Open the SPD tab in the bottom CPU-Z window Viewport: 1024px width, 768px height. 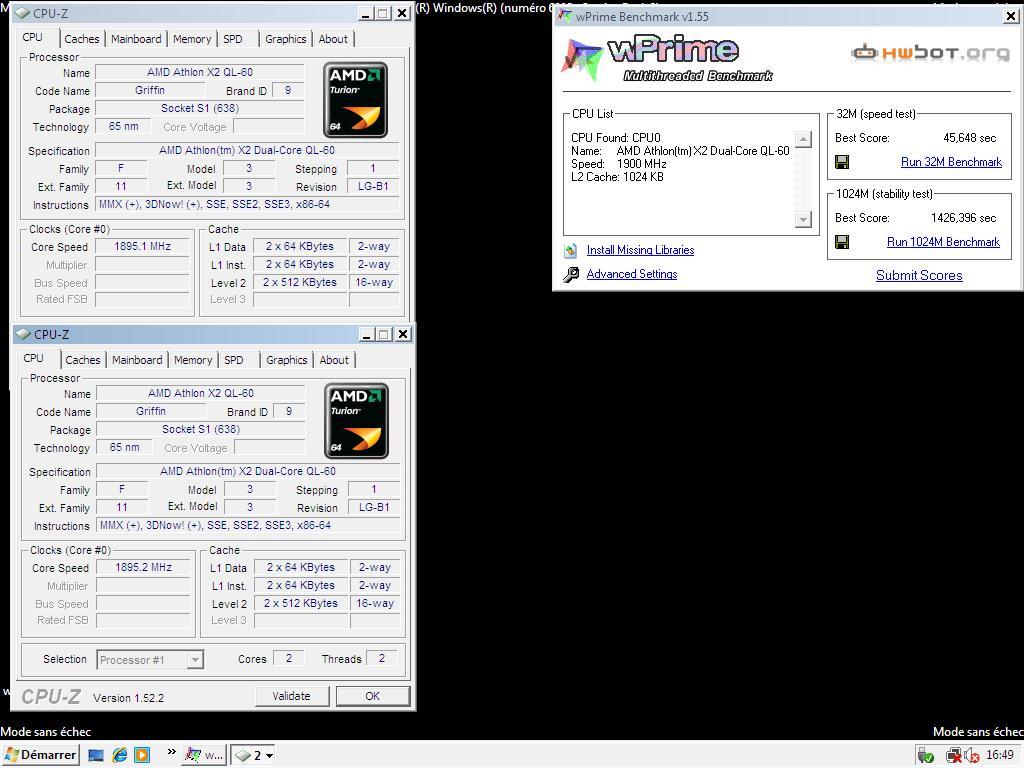[x=234, y=360]
